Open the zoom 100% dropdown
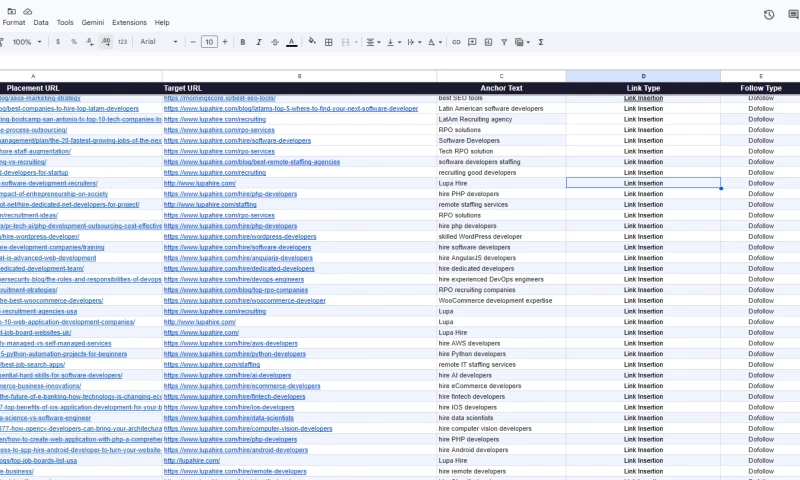800x480 pixels. pyautogui.click(x=27, y=42)
